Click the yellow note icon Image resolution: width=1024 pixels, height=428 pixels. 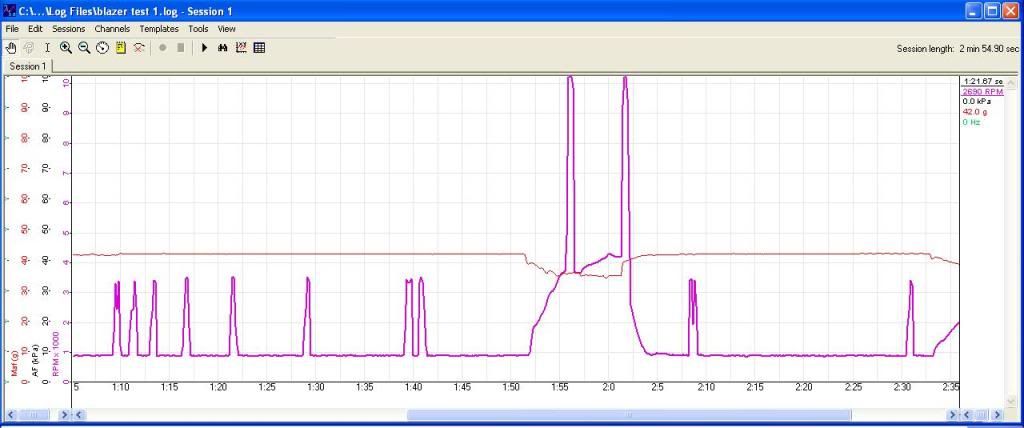tap(120, 47)
